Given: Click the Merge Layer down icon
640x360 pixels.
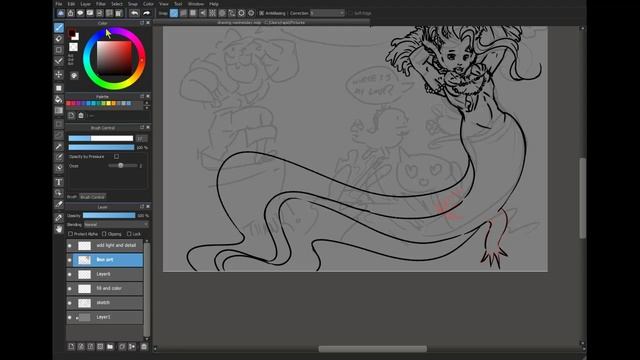Looking at the screenshot, I should [x=132, y=347].
